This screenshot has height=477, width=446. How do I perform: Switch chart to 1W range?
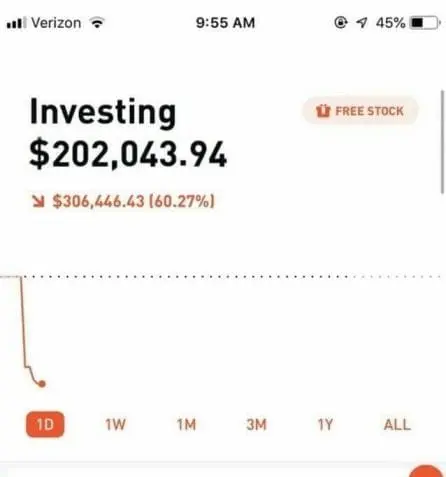(115, 425)
